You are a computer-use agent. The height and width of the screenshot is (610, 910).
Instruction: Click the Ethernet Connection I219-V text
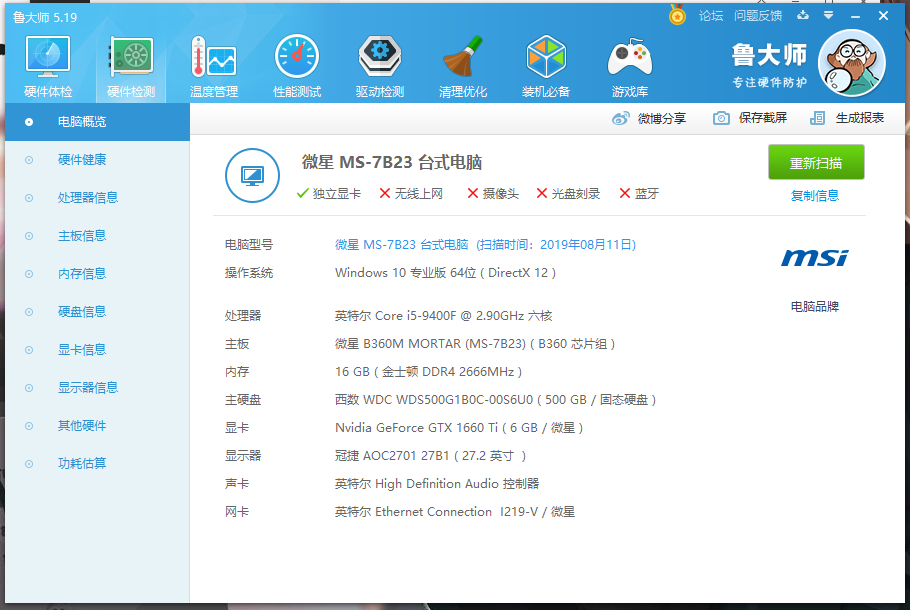[x=455, y=512]
